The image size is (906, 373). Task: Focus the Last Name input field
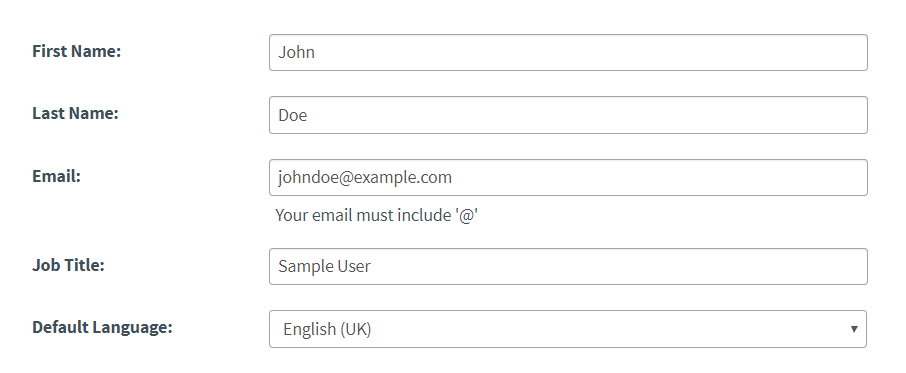[568, 115]
